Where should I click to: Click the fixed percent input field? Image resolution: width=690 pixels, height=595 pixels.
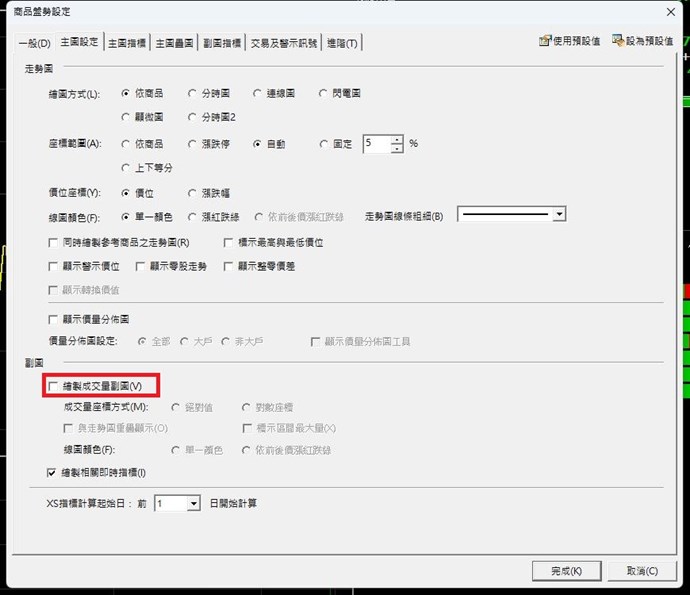[377, 143]
